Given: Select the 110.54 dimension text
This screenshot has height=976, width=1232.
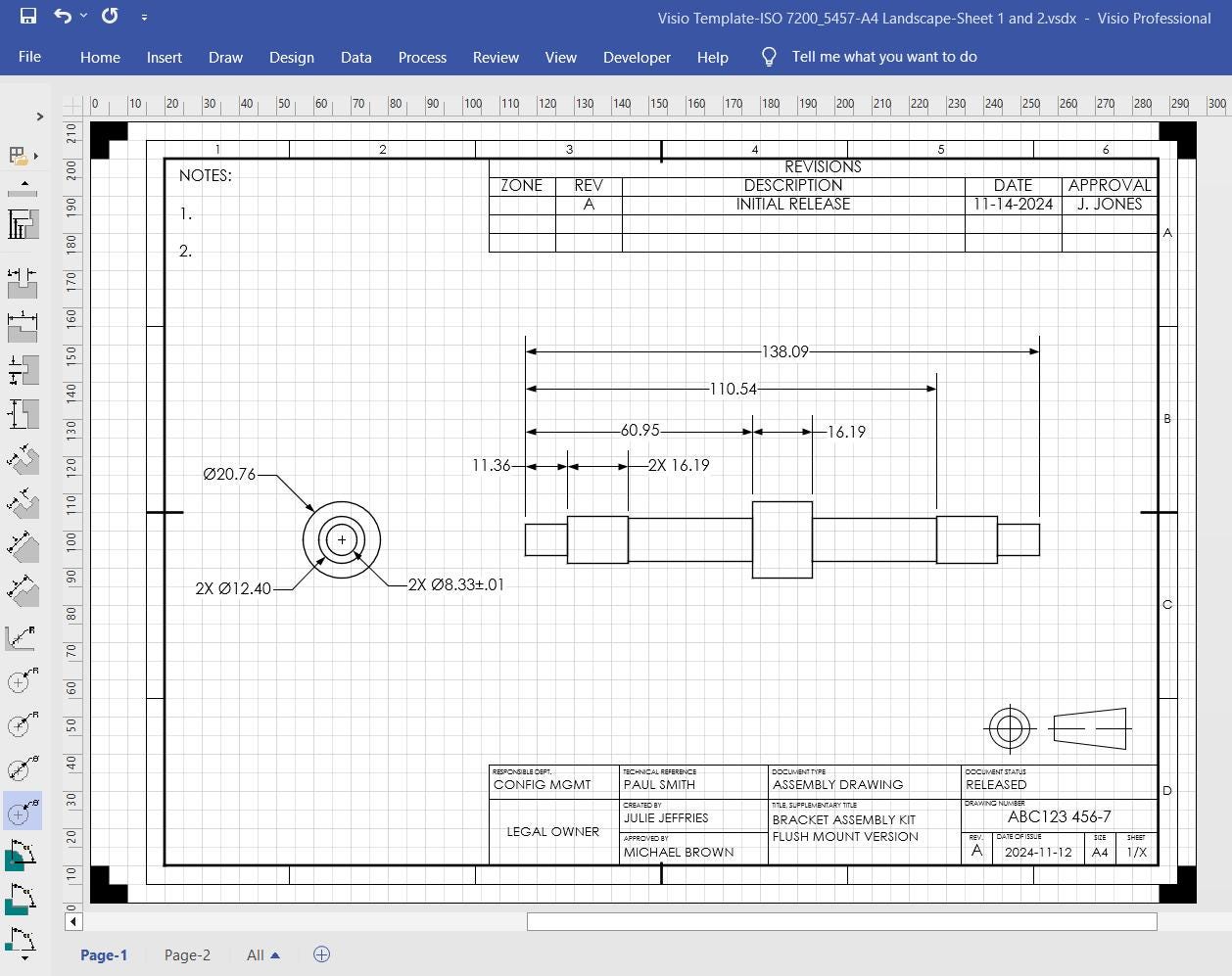Looking at the screenshot, I should click(734, 389).
